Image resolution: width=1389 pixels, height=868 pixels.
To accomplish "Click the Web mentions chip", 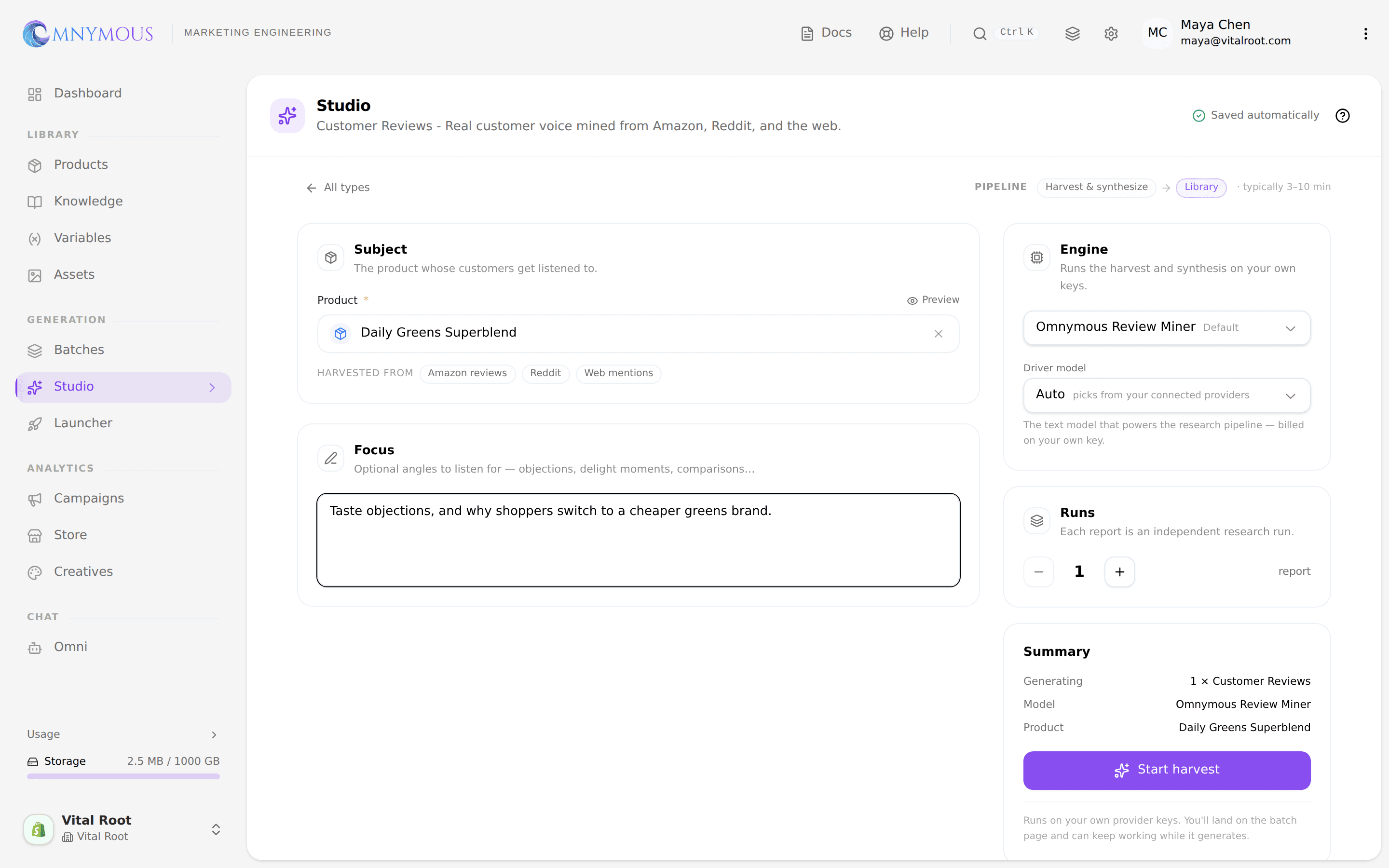I will [x=618, y=373].
